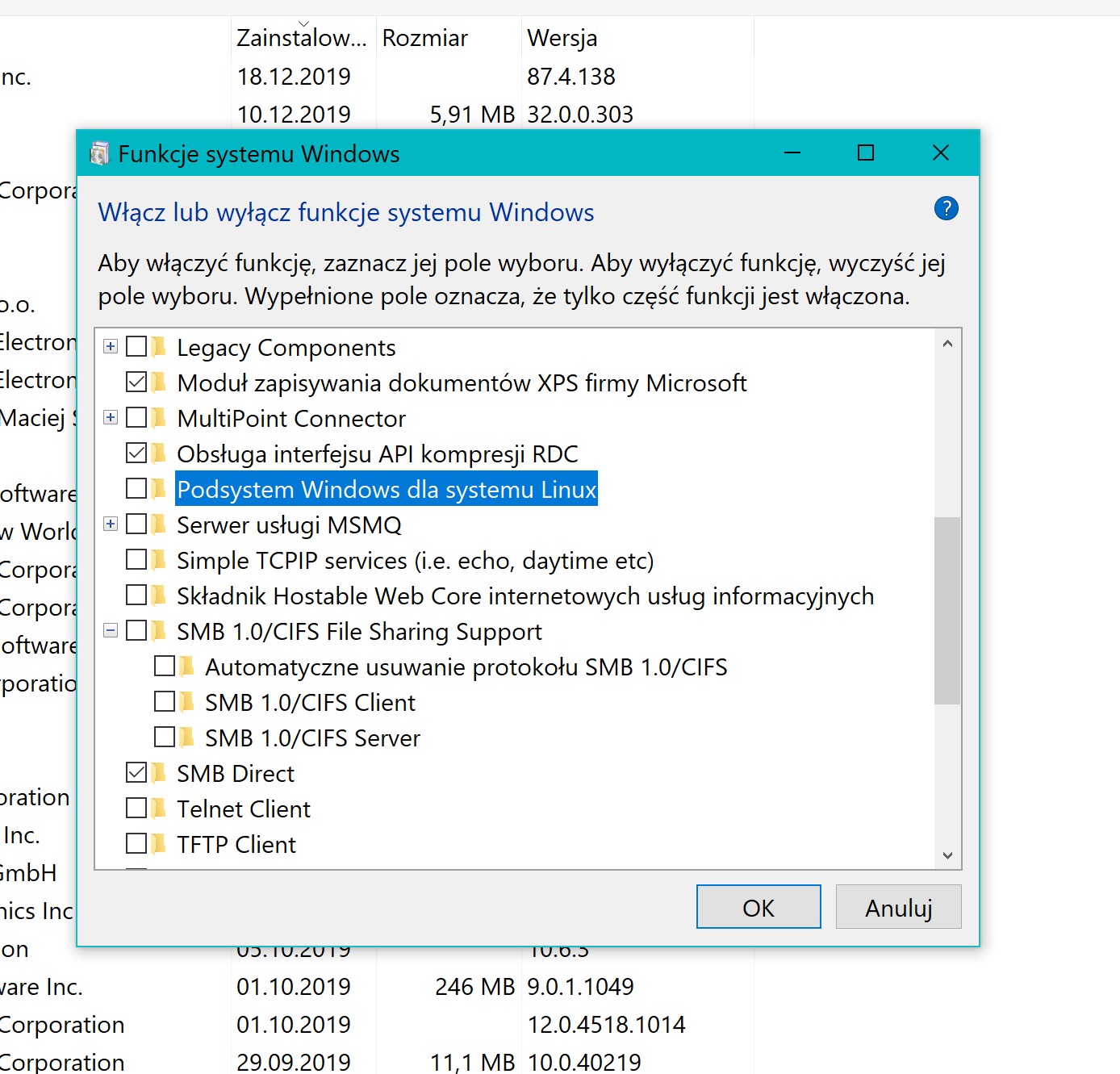Screen dimensions: 1120x1074
Task: Open the help question mark icon
Action: tap(946, 209)
